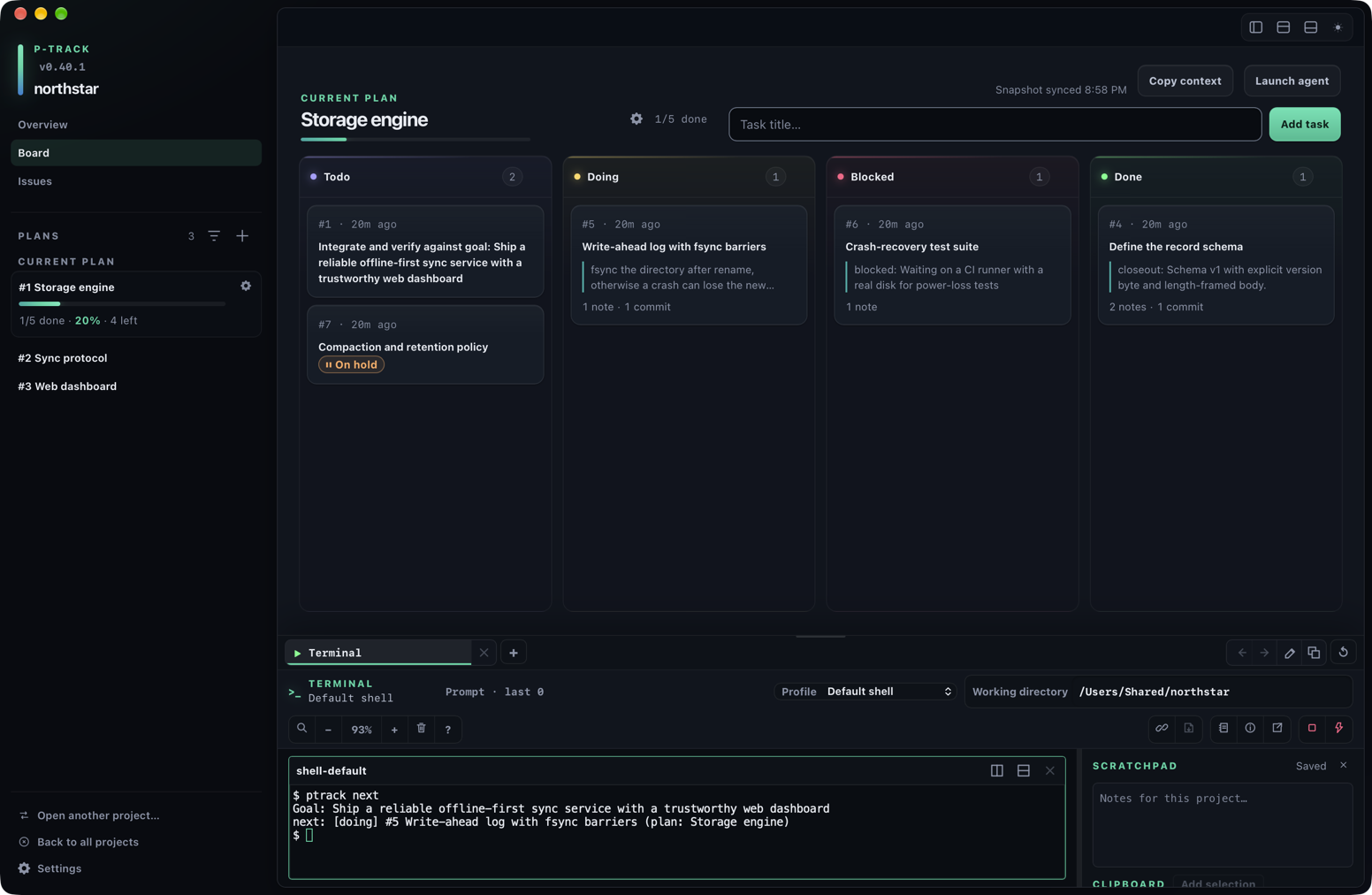Open gear on the #1 Storage engine sidebar plan
The height and width of the screenshot is (895, 1372).
pos(246,287)
